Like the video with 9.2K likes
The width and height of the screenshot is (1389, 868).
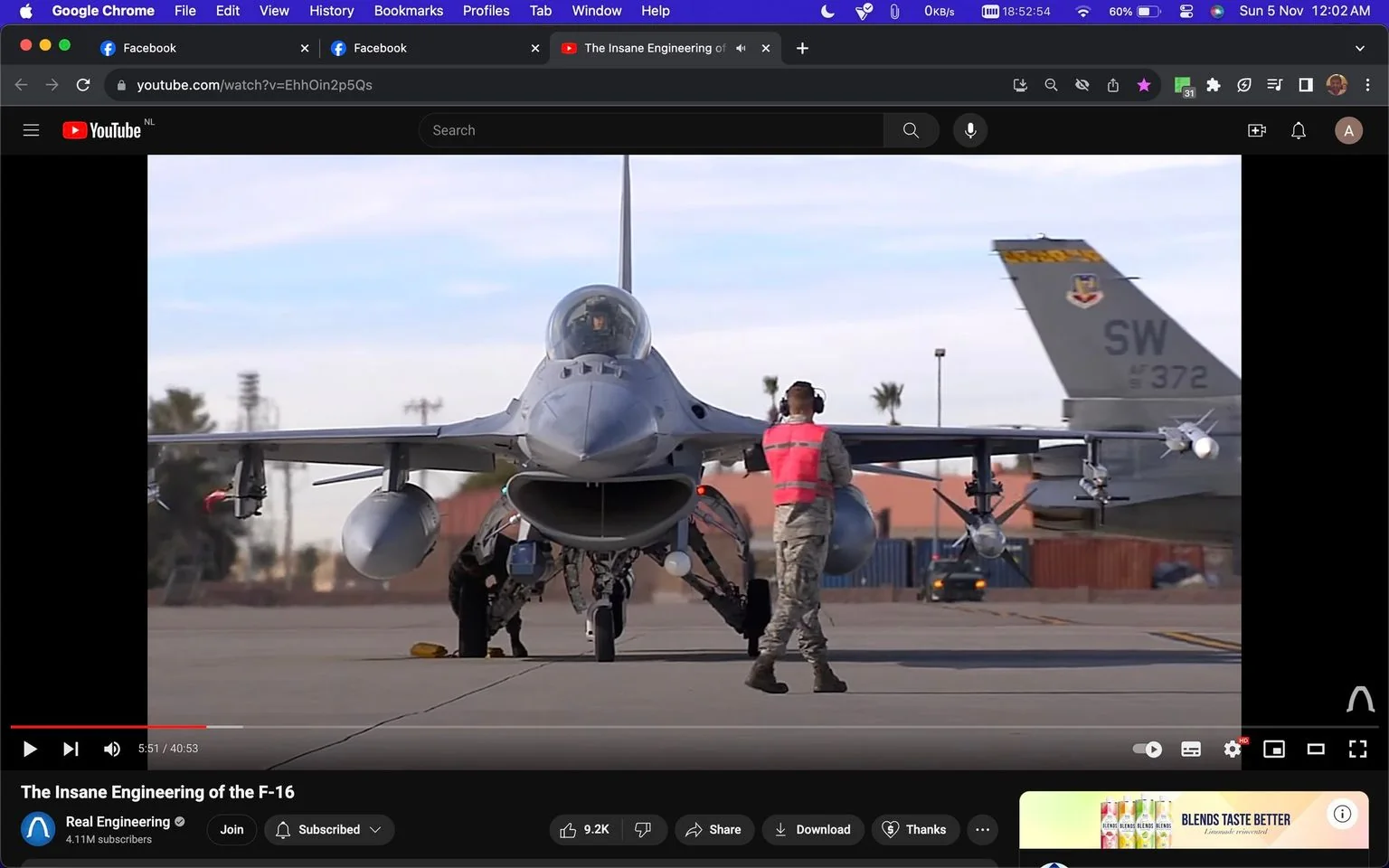tap(585, 829)
